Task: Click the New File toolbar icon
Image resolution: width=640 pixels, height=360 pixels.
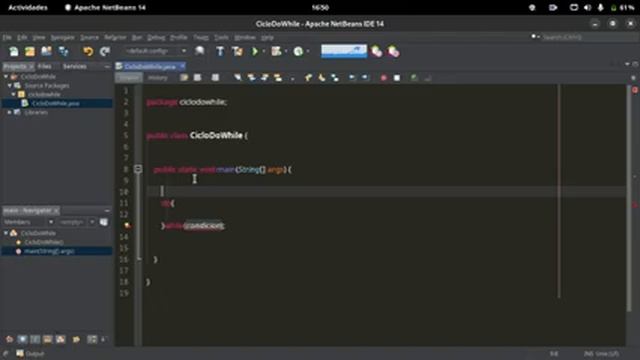Action: pyautogui.click(x=14, y=51)
